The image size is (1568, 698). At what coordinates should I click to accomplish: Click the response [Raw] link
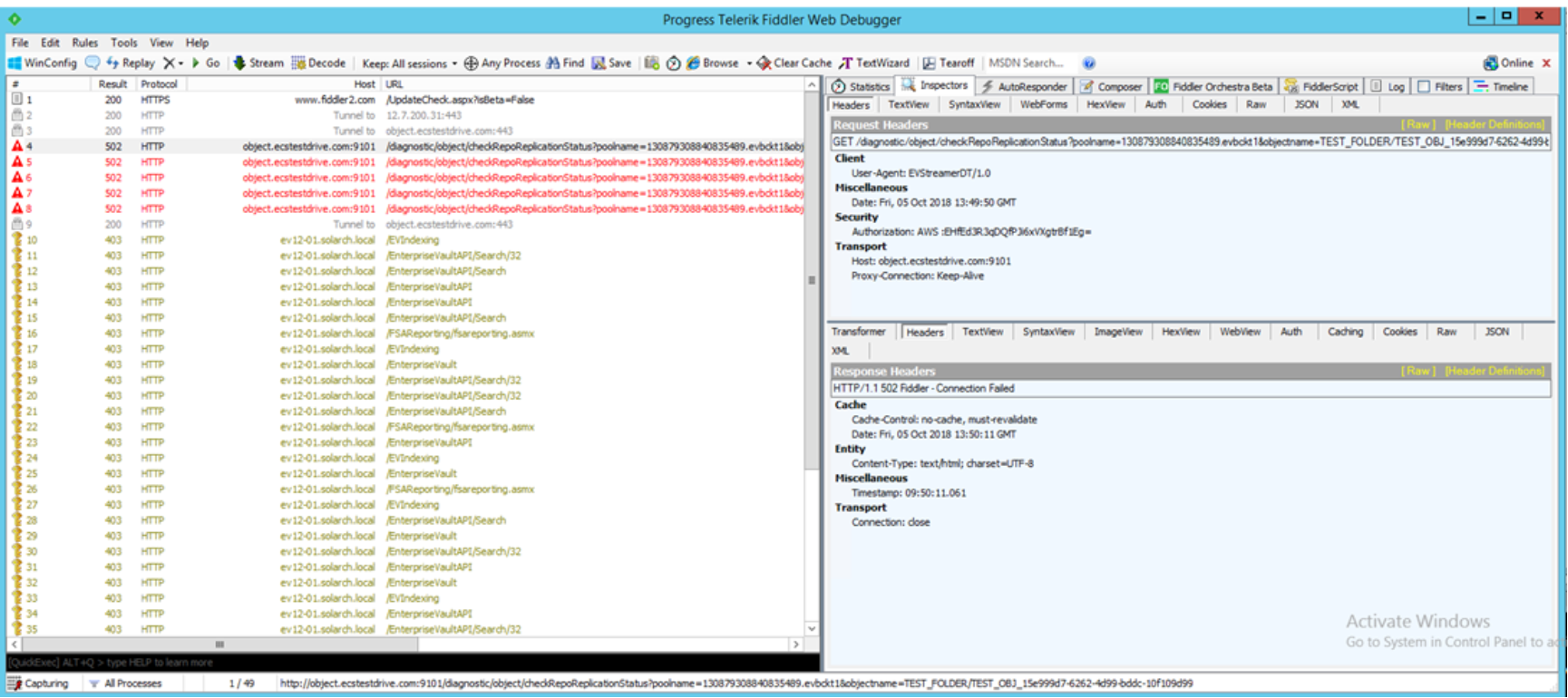click(x=1419, y=372)
